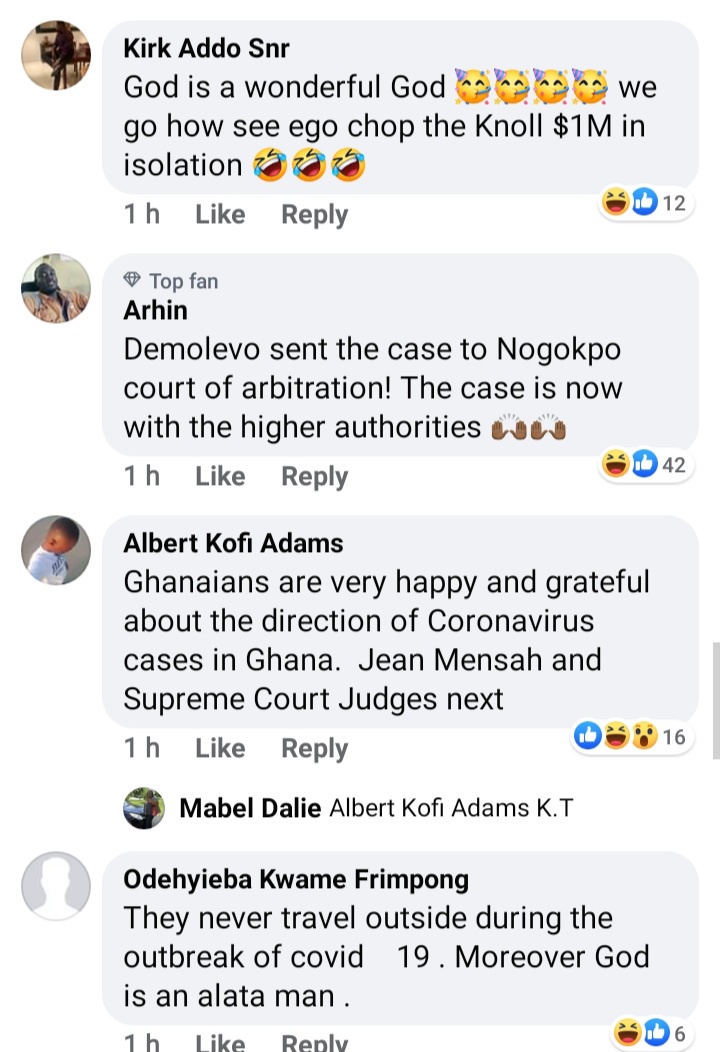The image size is (720, 1052).
Task: Reply to Albert Kofi Adams' comment
Action: click(x=314, y=749)
